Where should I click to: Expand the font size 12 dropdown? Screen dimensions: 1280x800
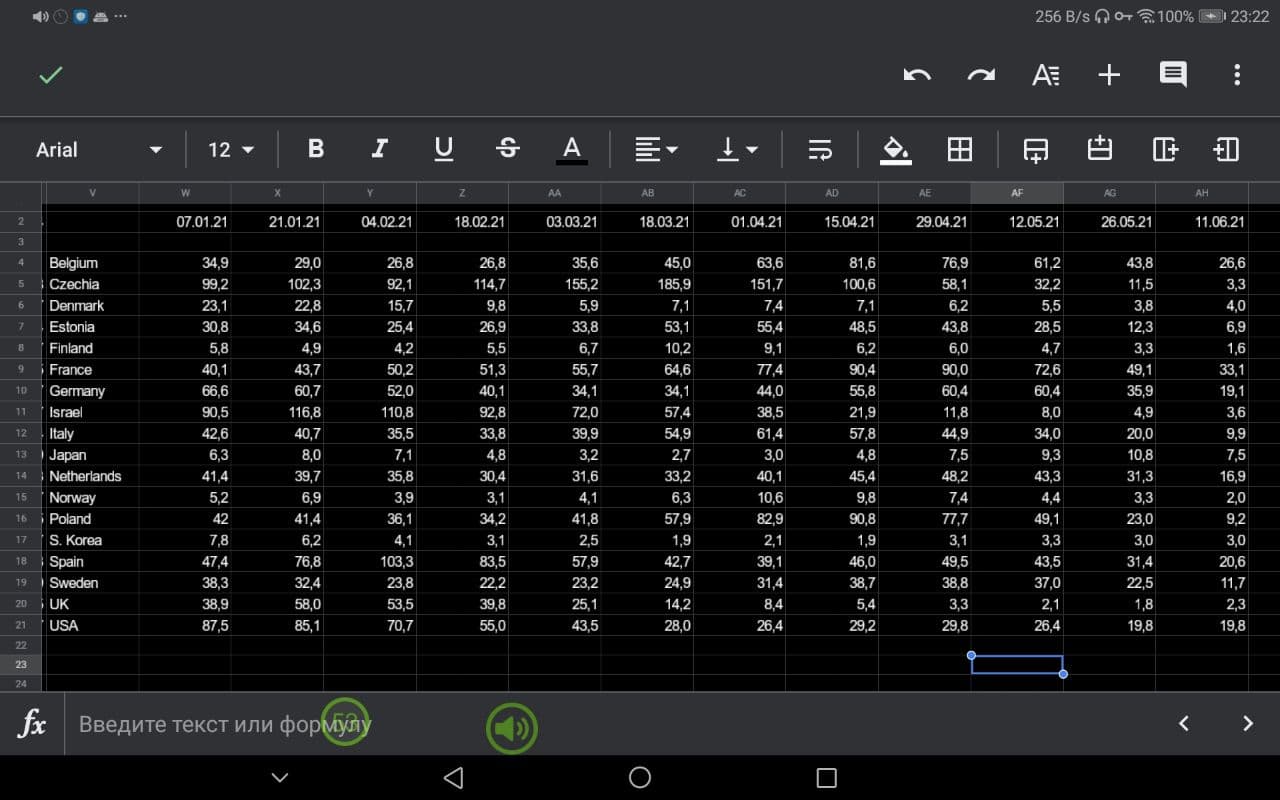point(231,150)
